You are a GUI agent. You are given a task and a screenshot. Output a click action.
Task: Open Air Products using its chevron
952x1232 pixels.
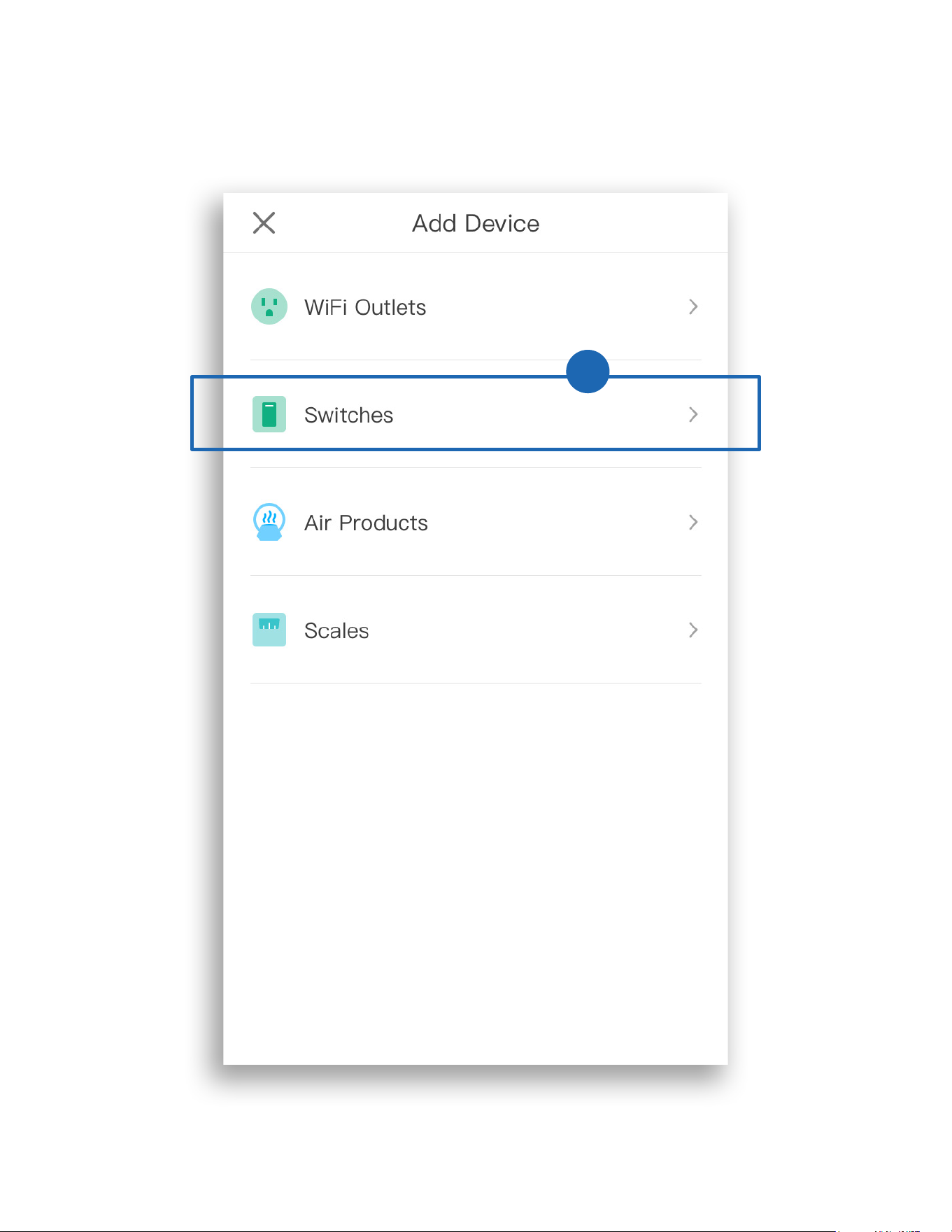[x=693, y=522]
